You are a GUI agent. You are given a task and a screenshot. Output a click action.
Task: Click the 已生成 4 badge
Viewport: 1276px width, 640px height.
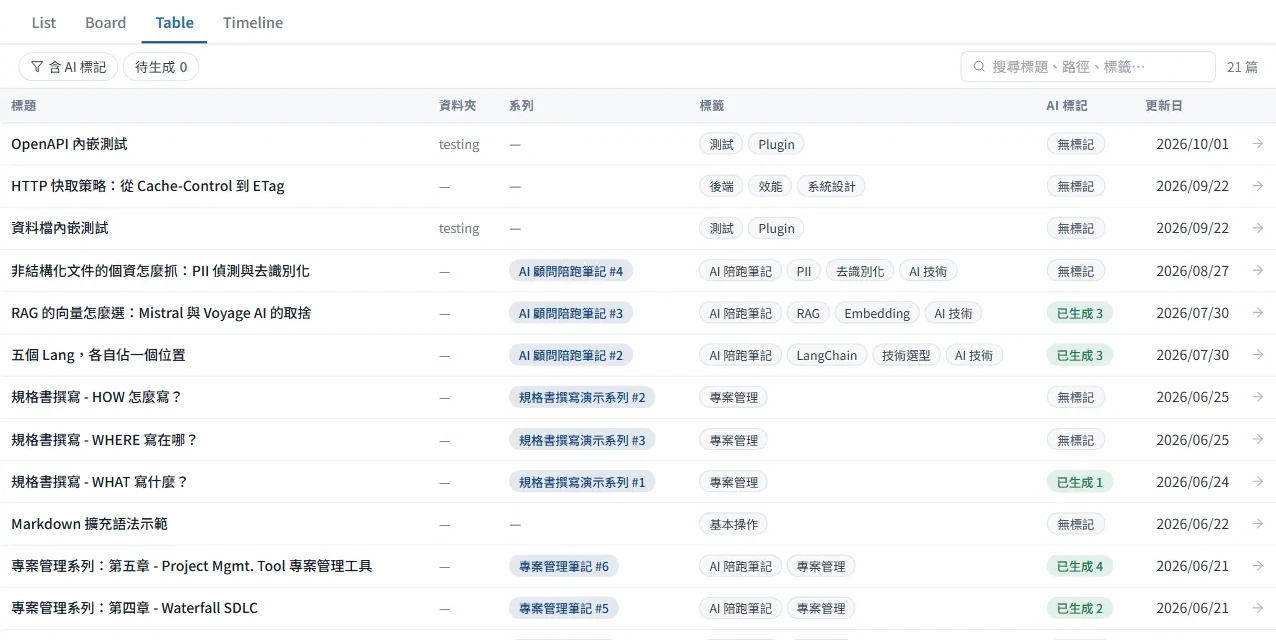(x=1080, y=566)
